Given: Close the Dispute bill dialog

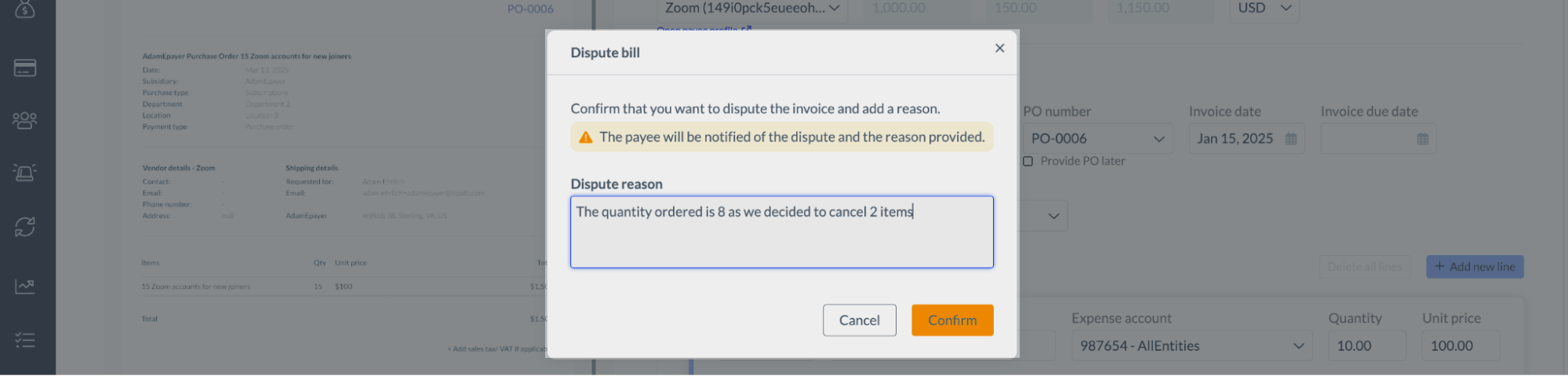Looking at the screenshot, I should 999,48.
